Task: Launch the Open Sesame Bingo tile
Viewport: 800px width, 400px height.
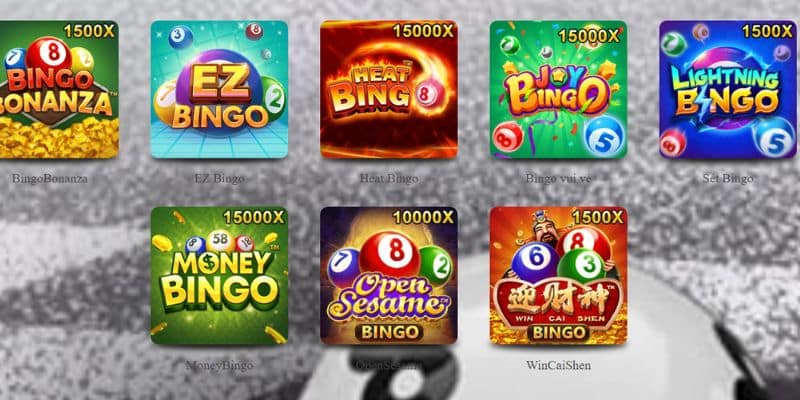Action: 389,276
